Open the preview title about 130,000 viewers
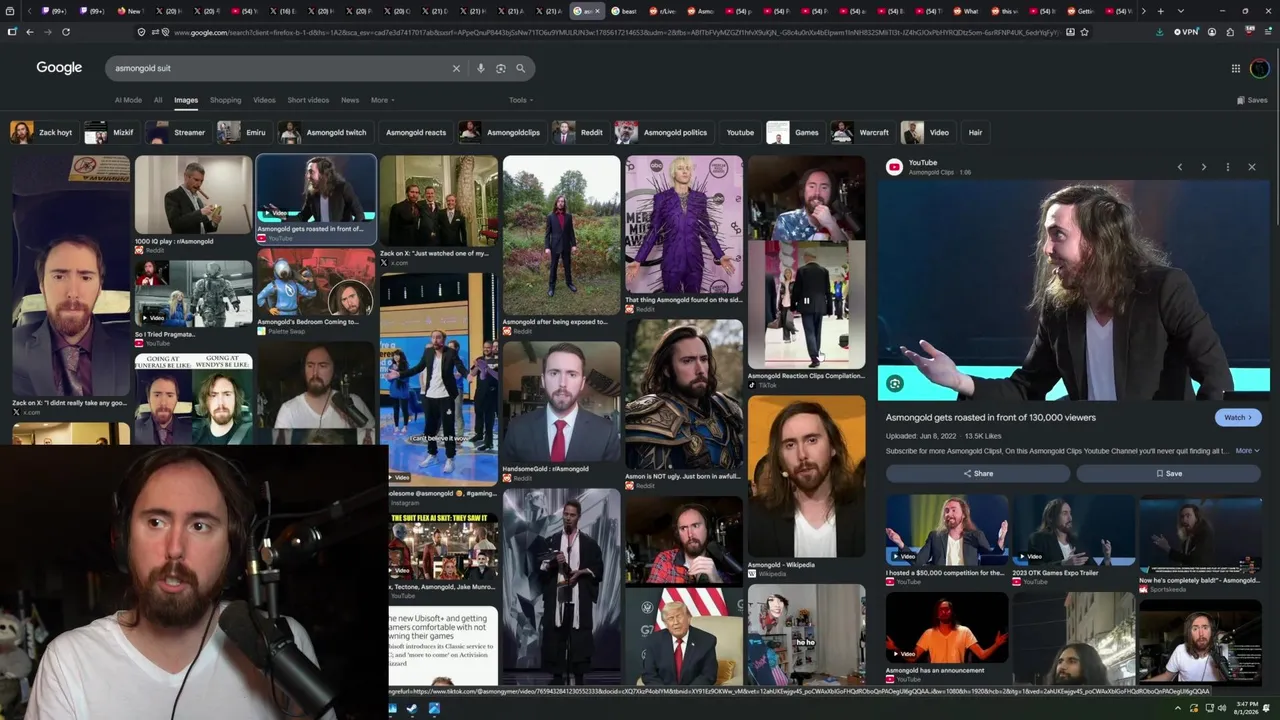The height and width of the screenshot is (720, 1280). pos(991,417)
